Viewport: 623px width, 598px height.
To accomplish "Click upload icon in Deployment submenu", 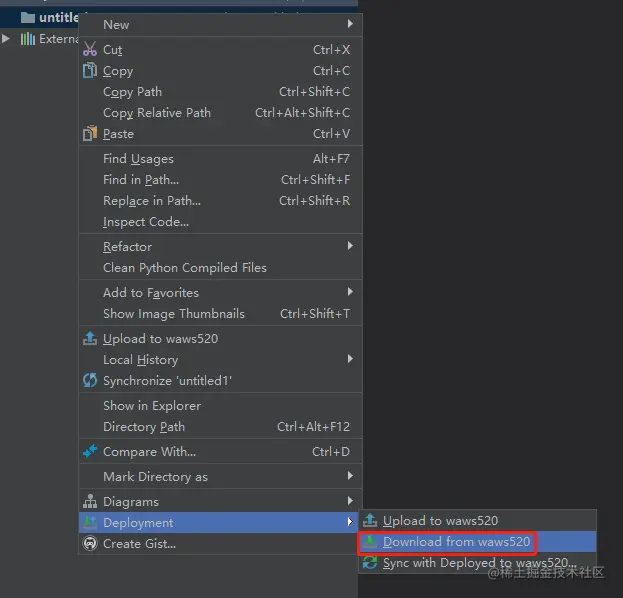I will (370, 520).
